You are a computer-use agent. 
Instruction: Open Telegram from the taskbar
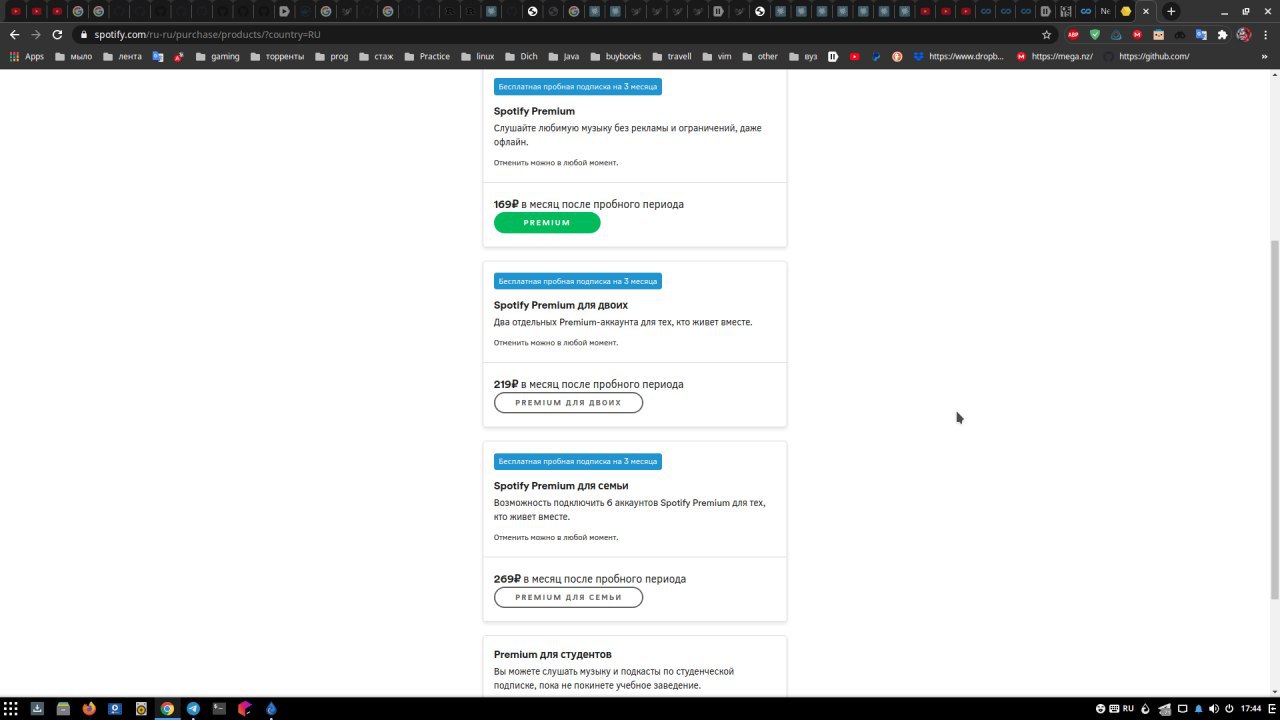coord(193,708)
